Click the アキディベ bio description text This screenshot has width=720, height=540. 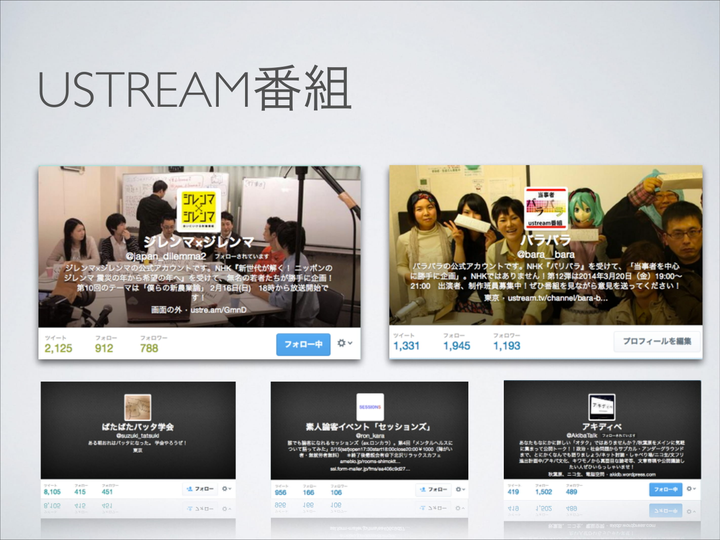coord(602,454)
